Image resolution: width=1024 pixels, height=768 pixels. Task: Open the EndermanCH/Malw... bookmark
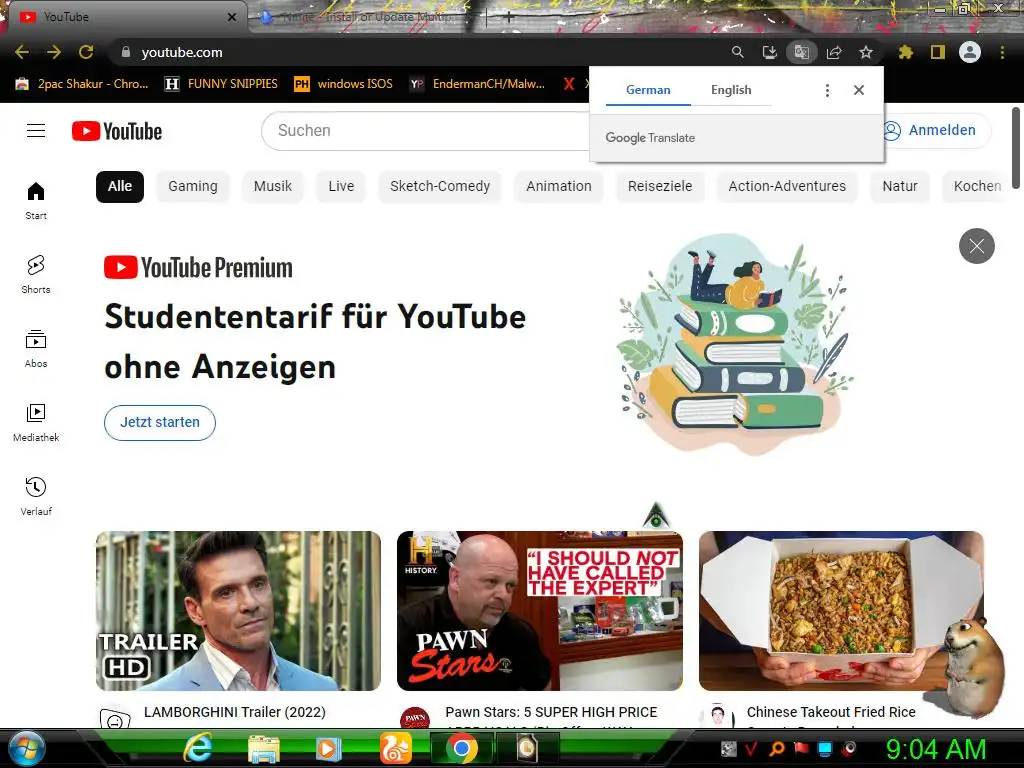[x=478, y=84]
